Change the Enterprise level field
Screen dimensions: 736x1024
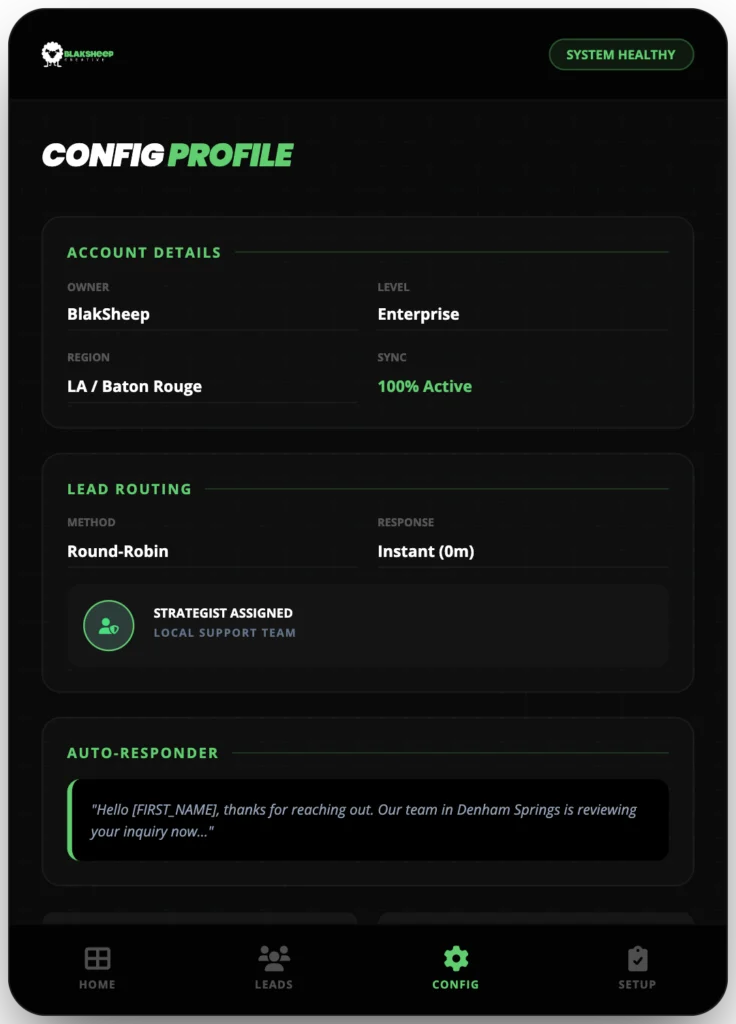point(418,313)
